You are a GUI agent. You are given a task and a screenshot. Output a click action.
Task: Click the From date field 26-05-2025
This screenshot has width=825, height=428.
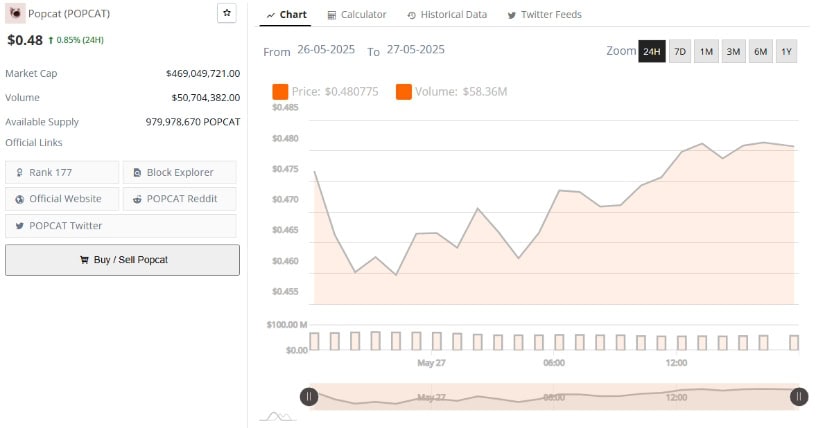pyautogui.click(x=326, y=49)
